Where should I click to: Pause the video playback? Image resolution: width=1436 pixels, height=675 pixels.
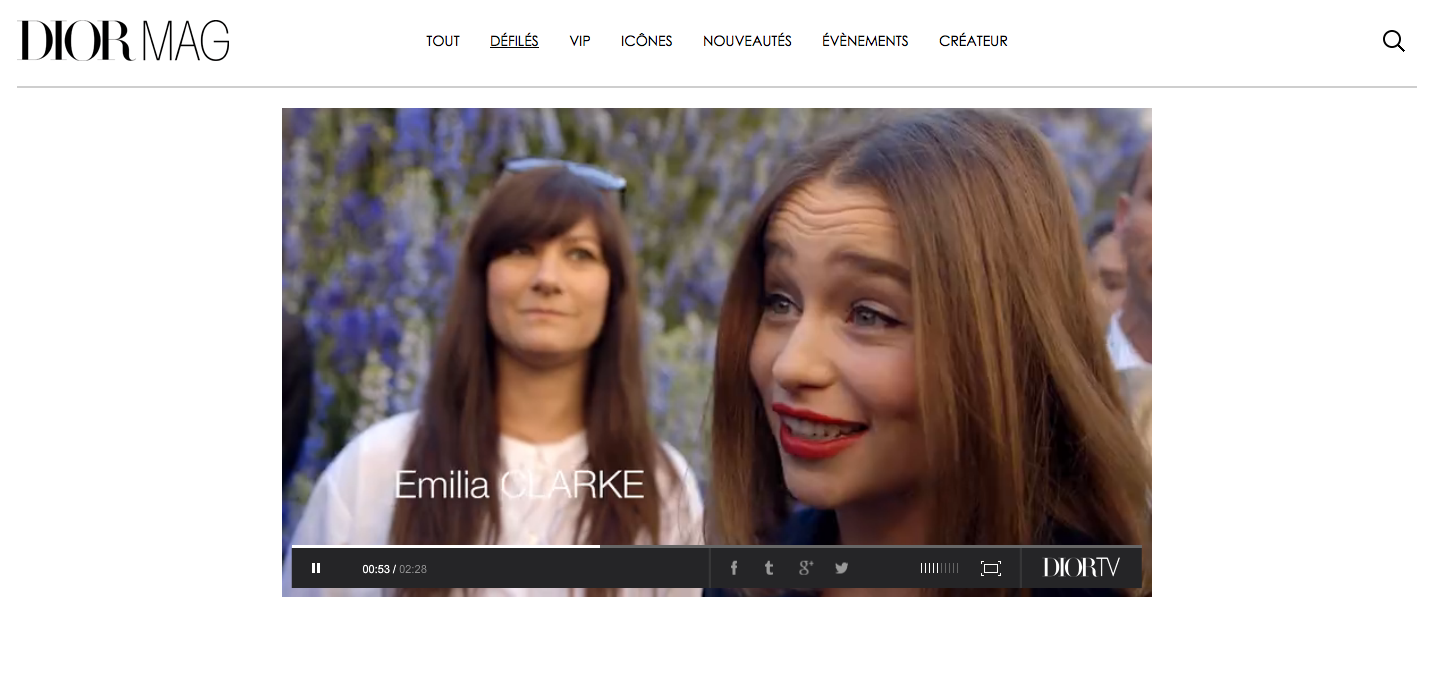[x=316, y=568]
